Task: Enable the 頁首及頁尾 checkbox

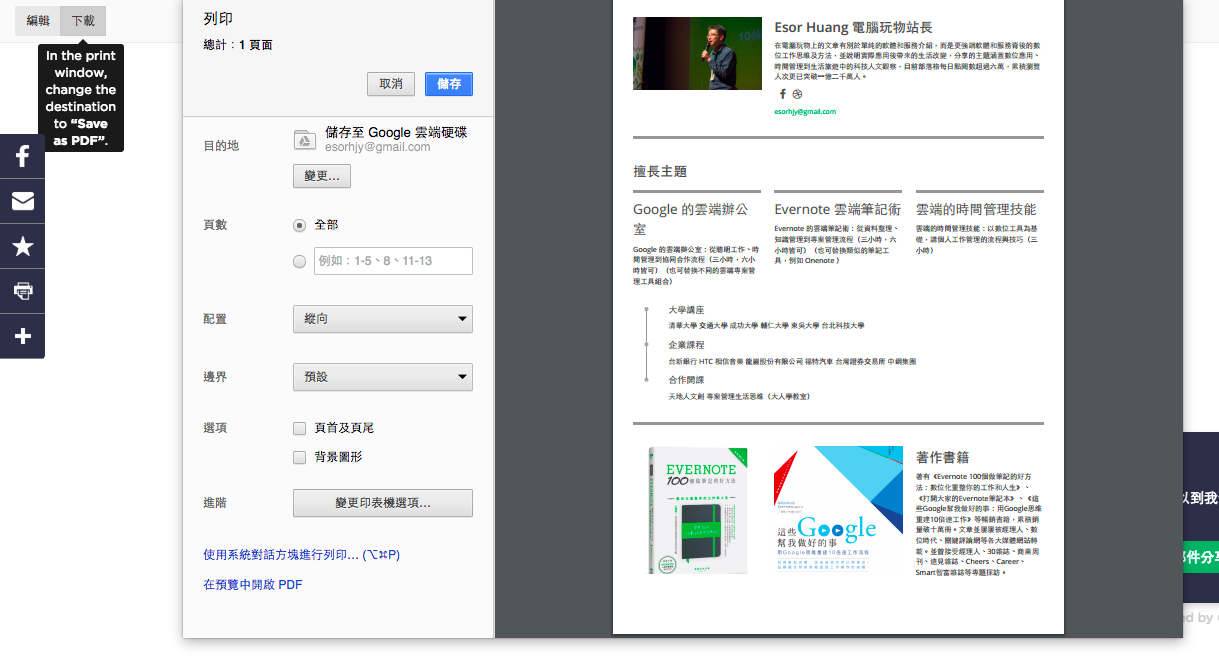Action: (x=299, y=428)
